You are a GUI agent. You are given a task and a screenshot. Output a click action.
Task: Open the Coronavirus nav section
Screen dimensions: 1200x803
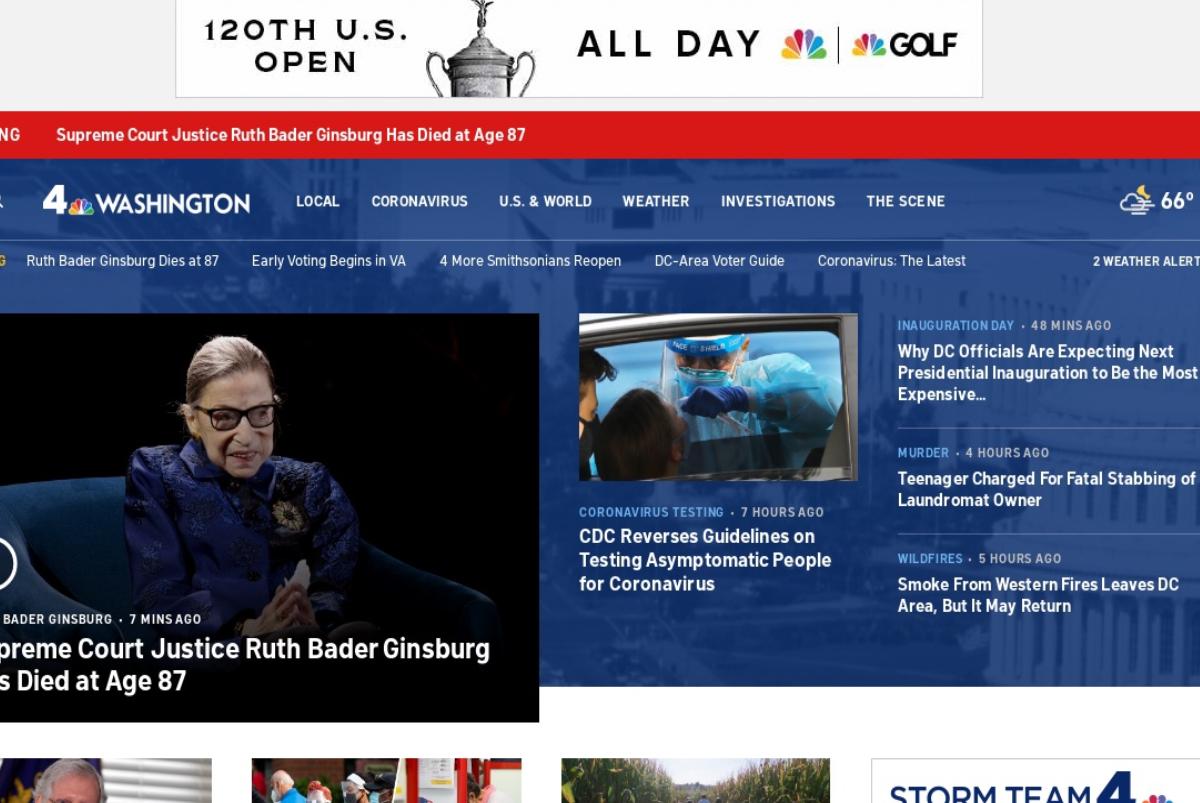coord(419,201)
